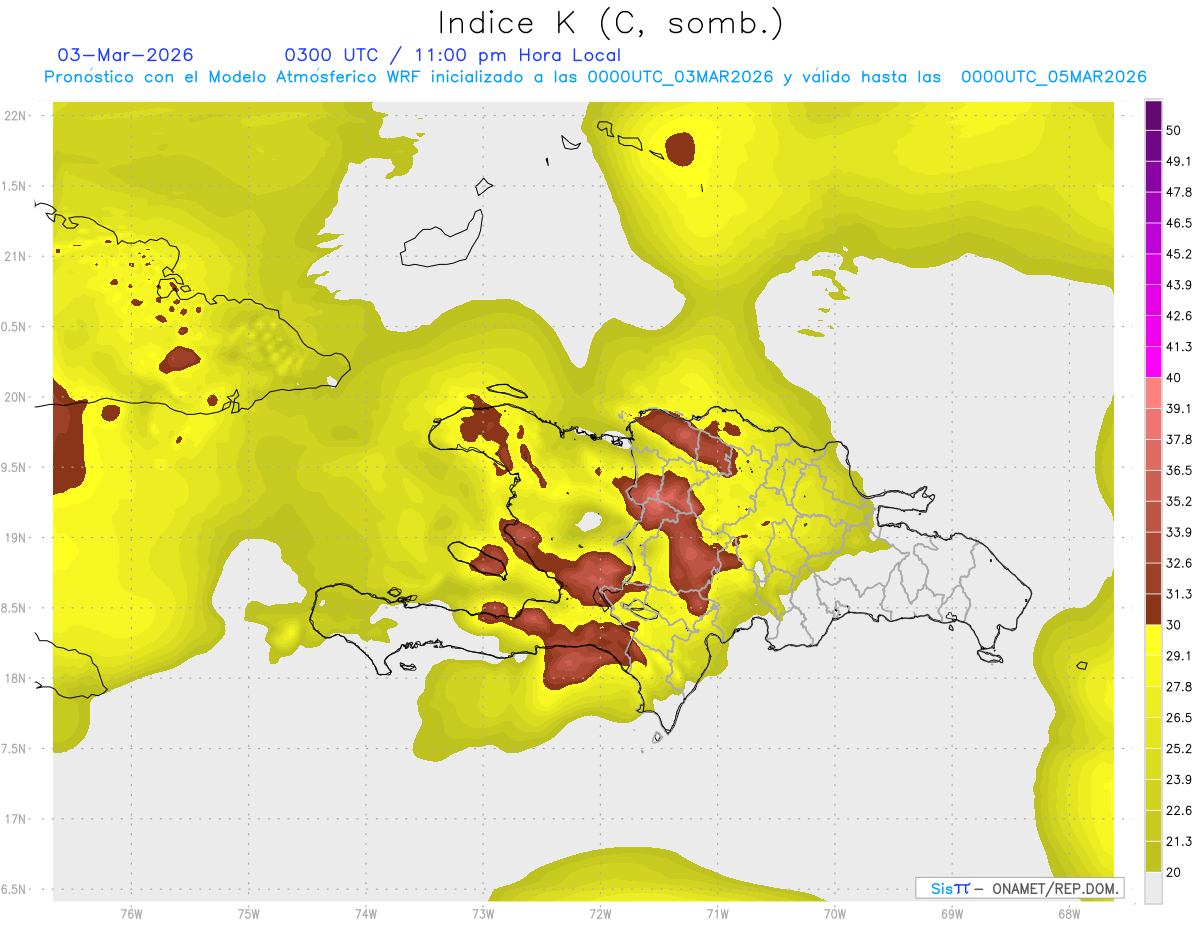Click the colorbar value '25.2'

pyautogui.click(x=1179, y=749)
